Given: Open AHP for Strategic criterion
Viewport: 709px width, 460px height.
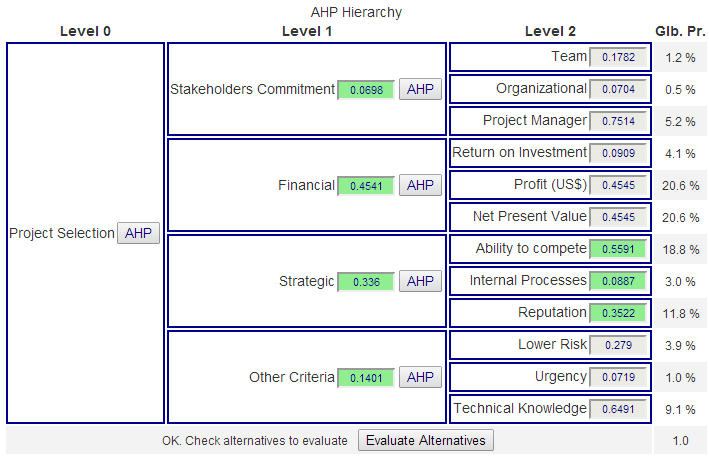Looking at the screenshot, I should pos(420,281).
